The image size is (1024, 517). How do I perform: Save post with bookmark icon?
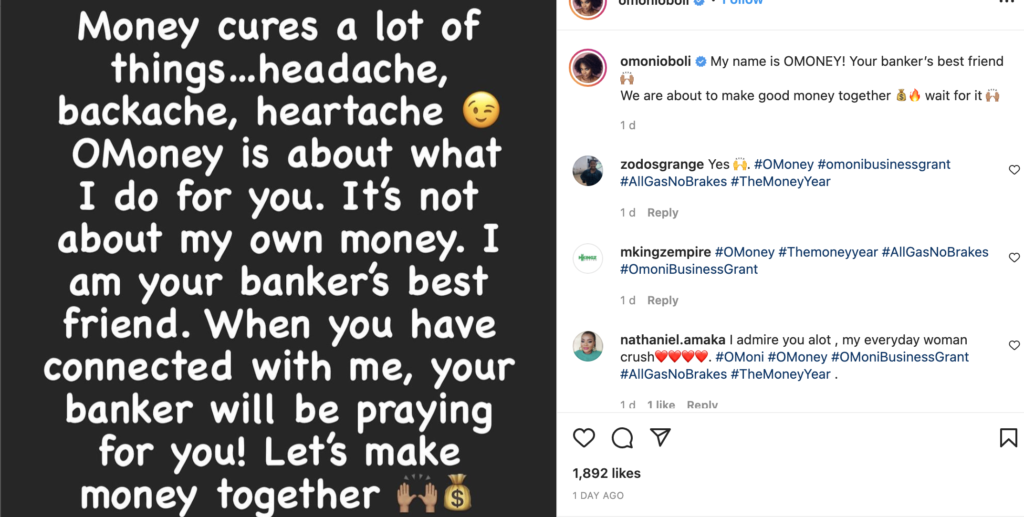(x=1008, y=438)
